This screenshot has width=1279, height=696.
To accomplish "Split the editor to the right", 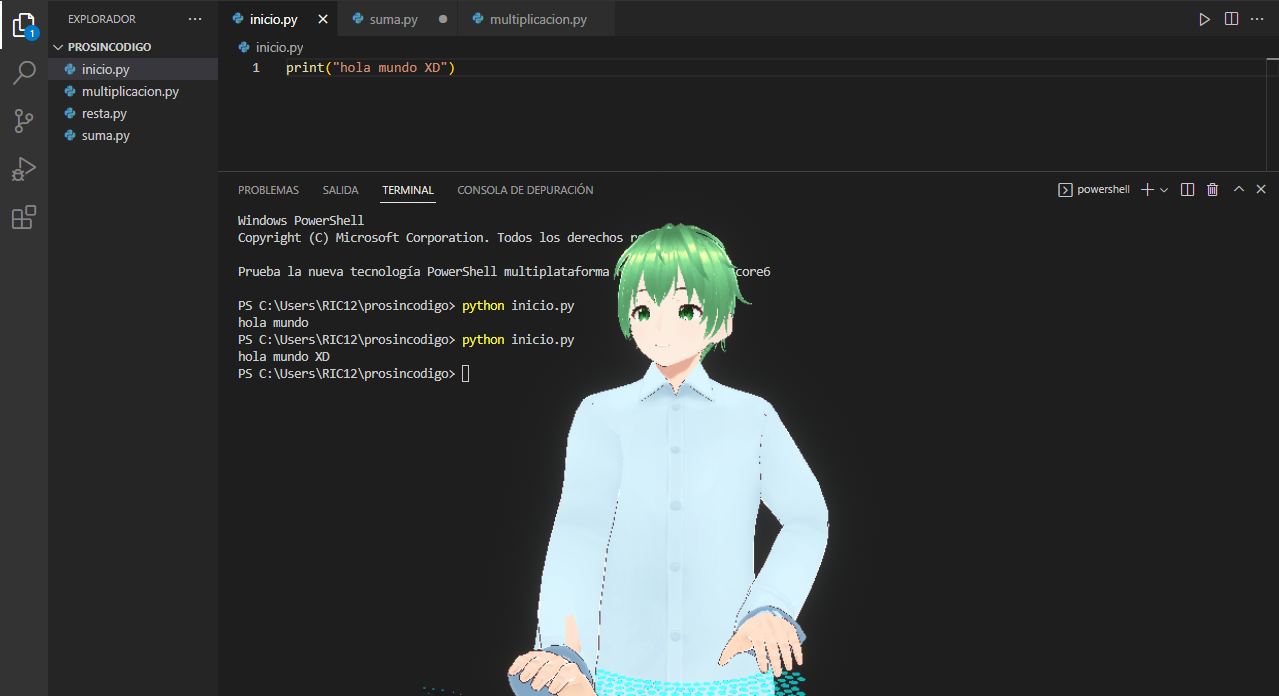I will (1231, 19).
